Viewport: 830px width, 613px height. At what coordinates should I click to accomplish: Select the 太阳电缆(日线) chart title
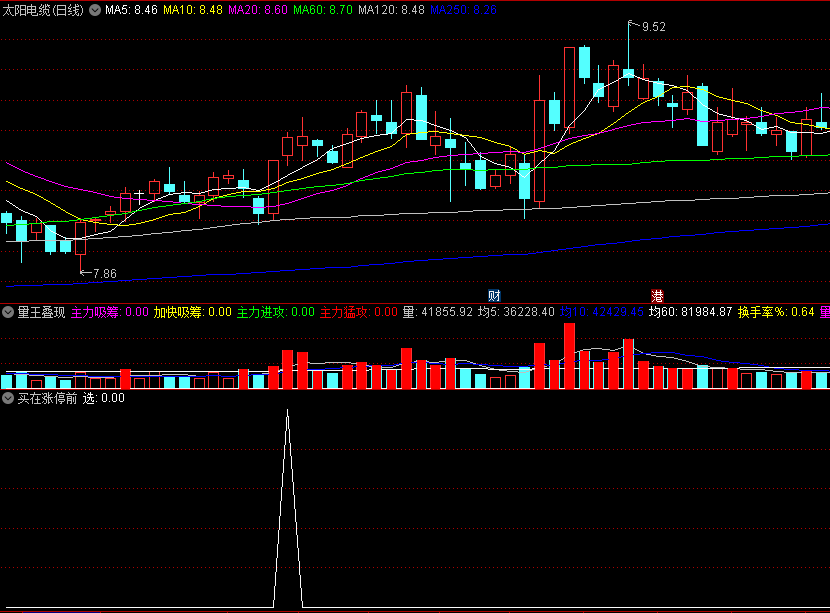[43, 10]
